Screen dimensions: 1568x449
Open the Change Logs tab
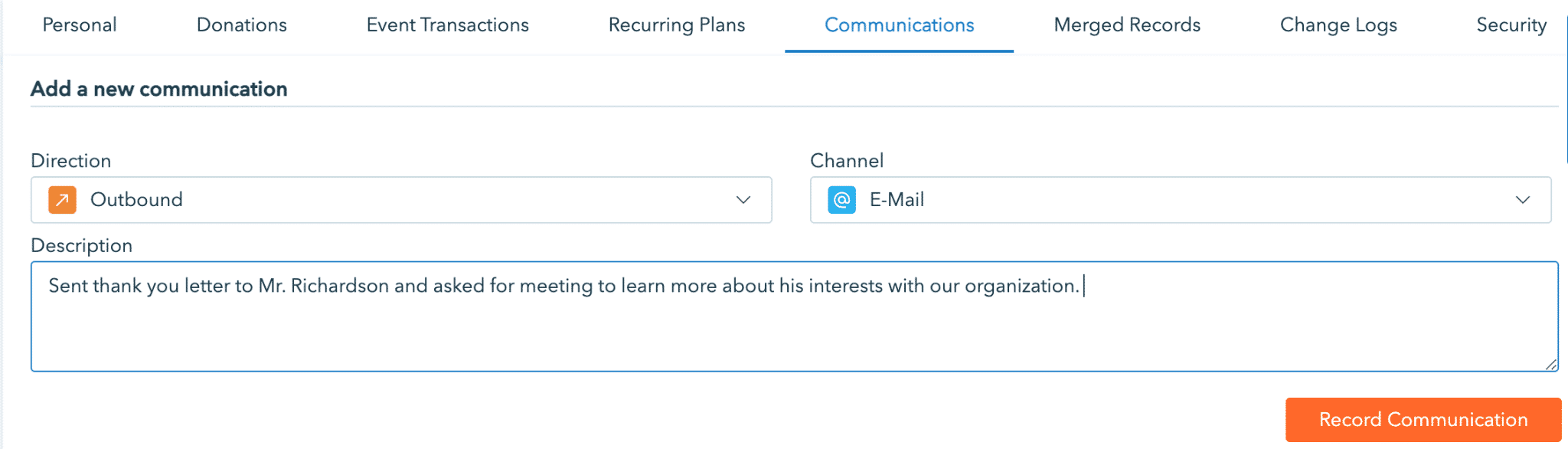point(1338,25)
